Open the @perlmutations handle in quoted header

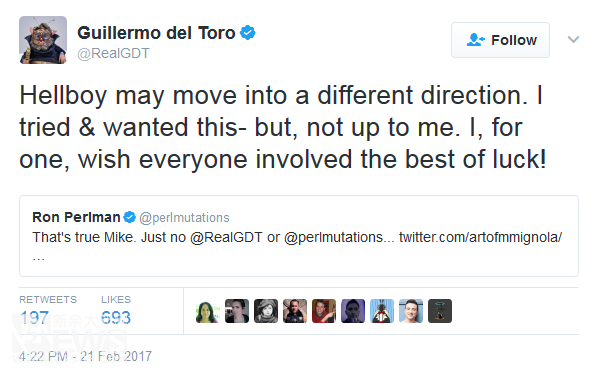pos(184,218)
